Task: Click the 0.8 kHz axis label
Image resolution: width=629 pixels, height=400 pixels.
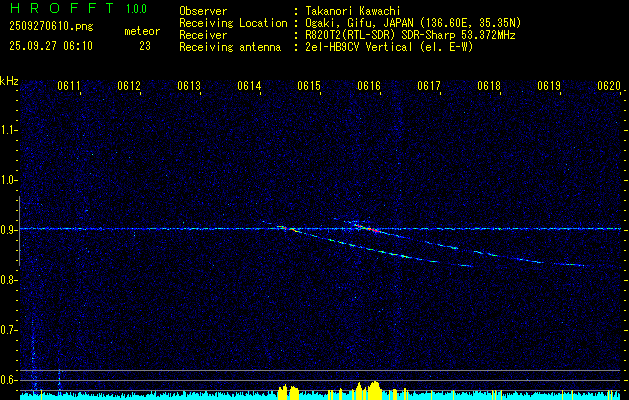Action: [8, 280]
